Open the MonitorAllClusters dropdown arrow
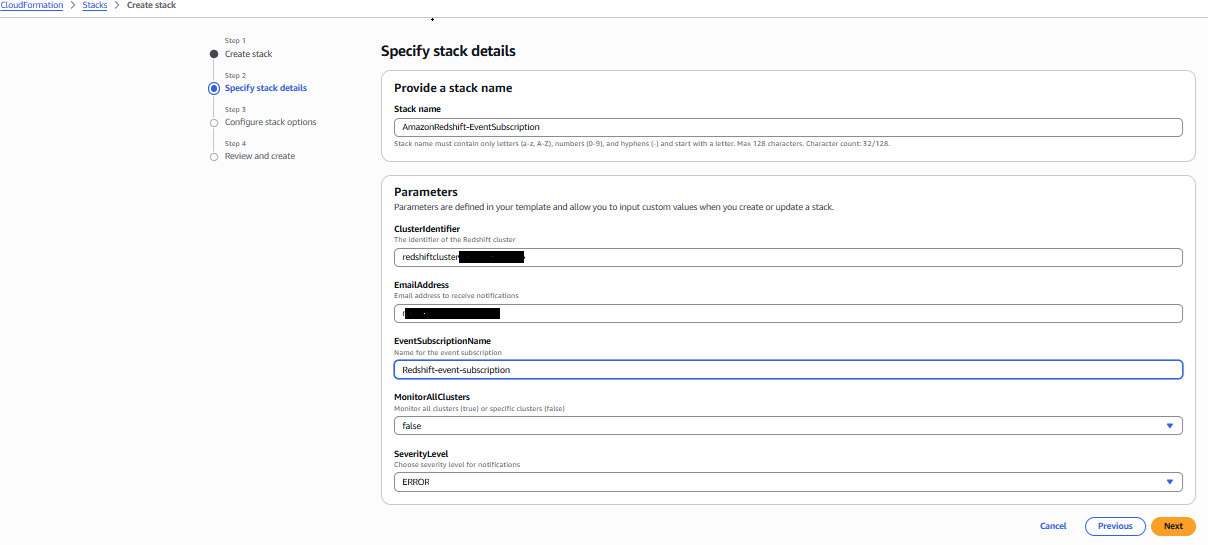Image resolution: width=1208 pixels, height=545 pixels. pos(1169,426)
